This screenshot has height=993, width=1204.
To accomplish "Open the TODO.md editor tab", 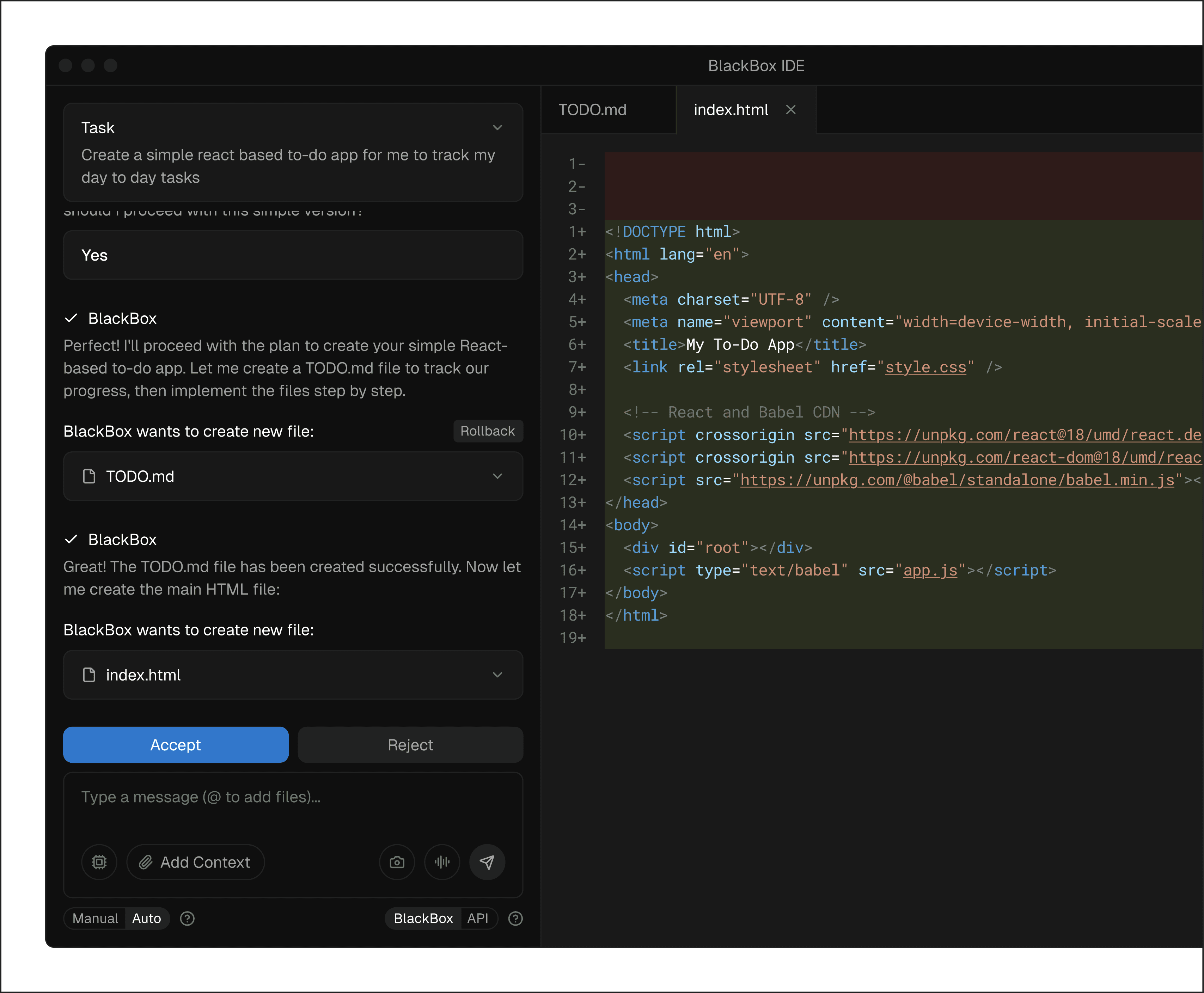I will tap(593, 110).
